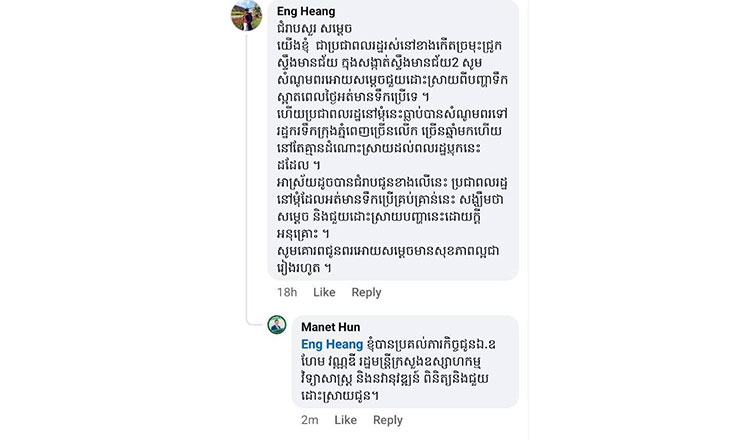This screenshot has height=440, width=750.
Task: Reply to Eng Heang's comment
Action: tap(366, 292)
